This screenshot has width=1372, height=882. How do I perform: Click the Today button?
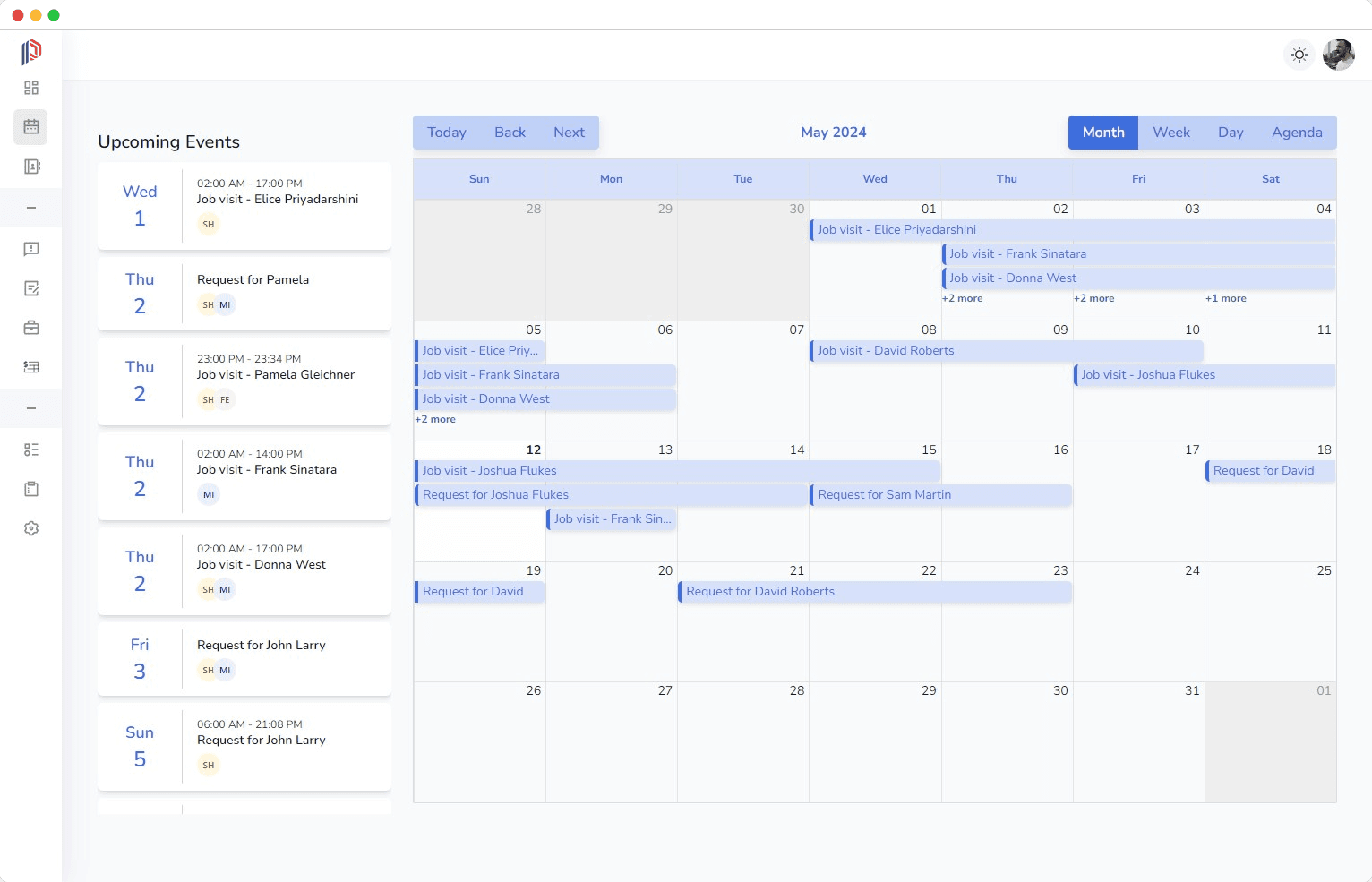(446, 132)
